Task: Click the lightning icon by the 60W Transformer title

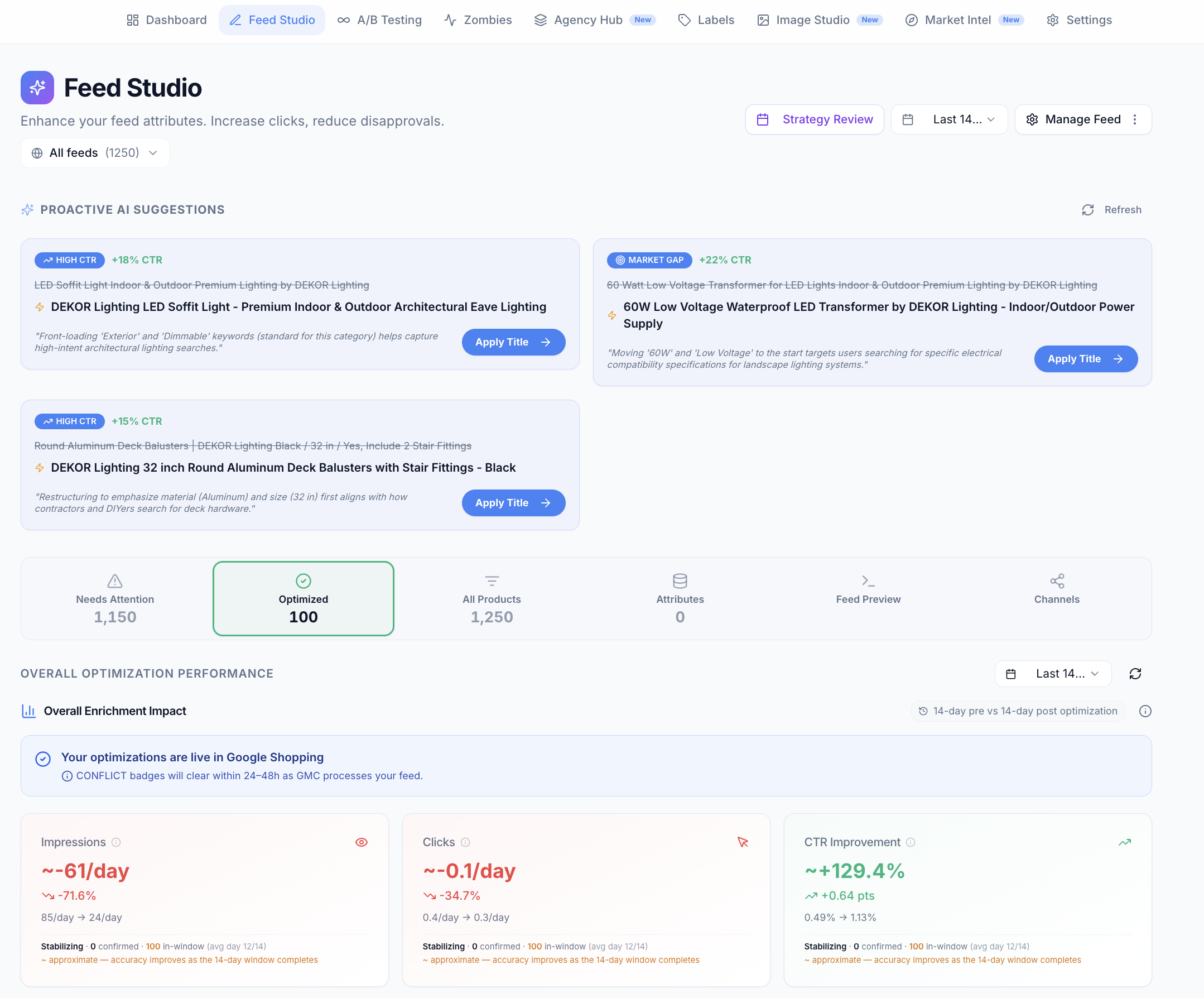Action: click(612, 315)
